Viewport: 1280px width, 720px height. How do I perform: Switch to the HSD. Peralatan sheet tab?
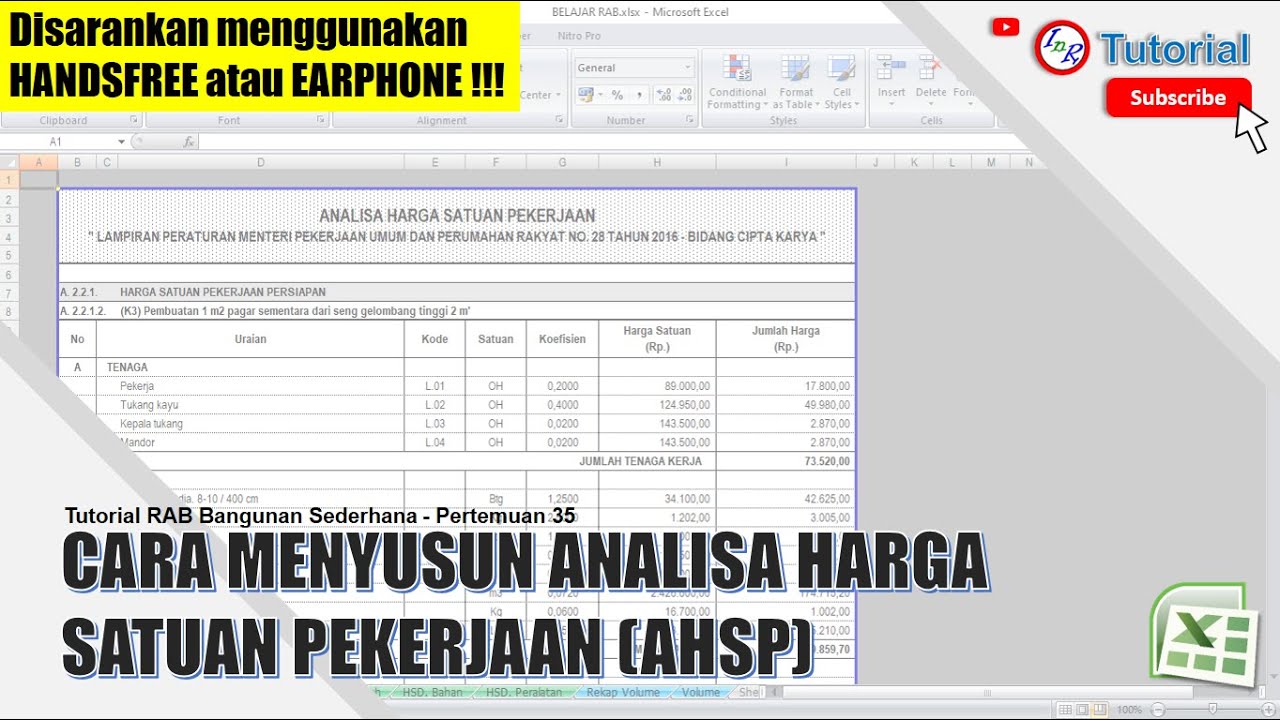point(523,692)
